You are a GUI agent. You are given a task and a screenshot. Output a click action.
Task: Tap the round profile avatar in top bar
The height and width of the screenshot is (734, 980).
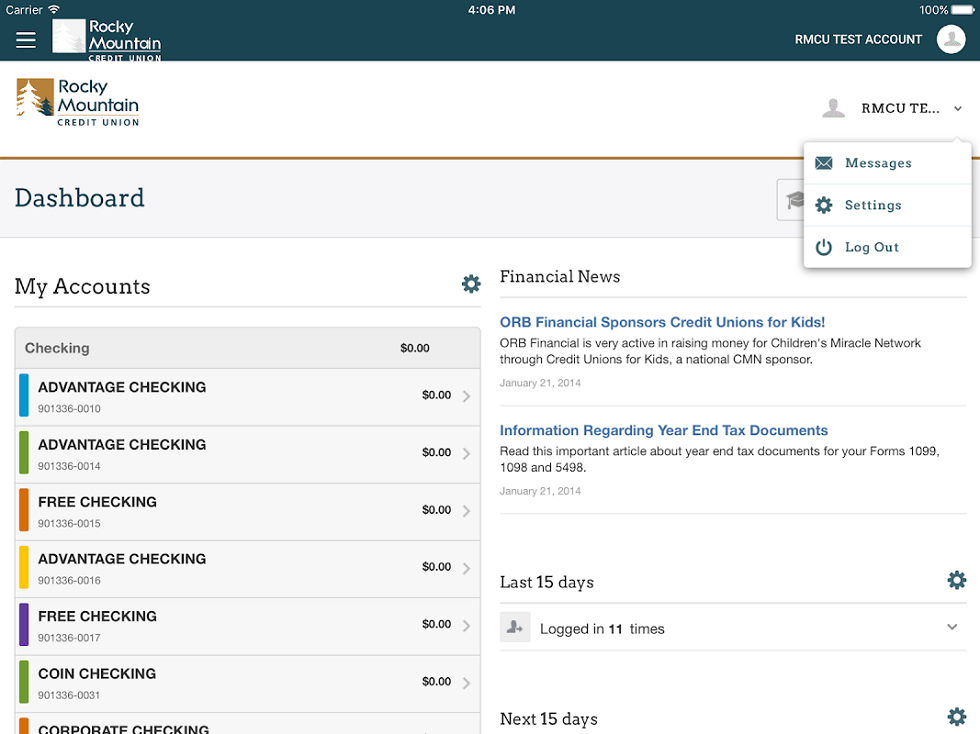(x=951, y=39)
